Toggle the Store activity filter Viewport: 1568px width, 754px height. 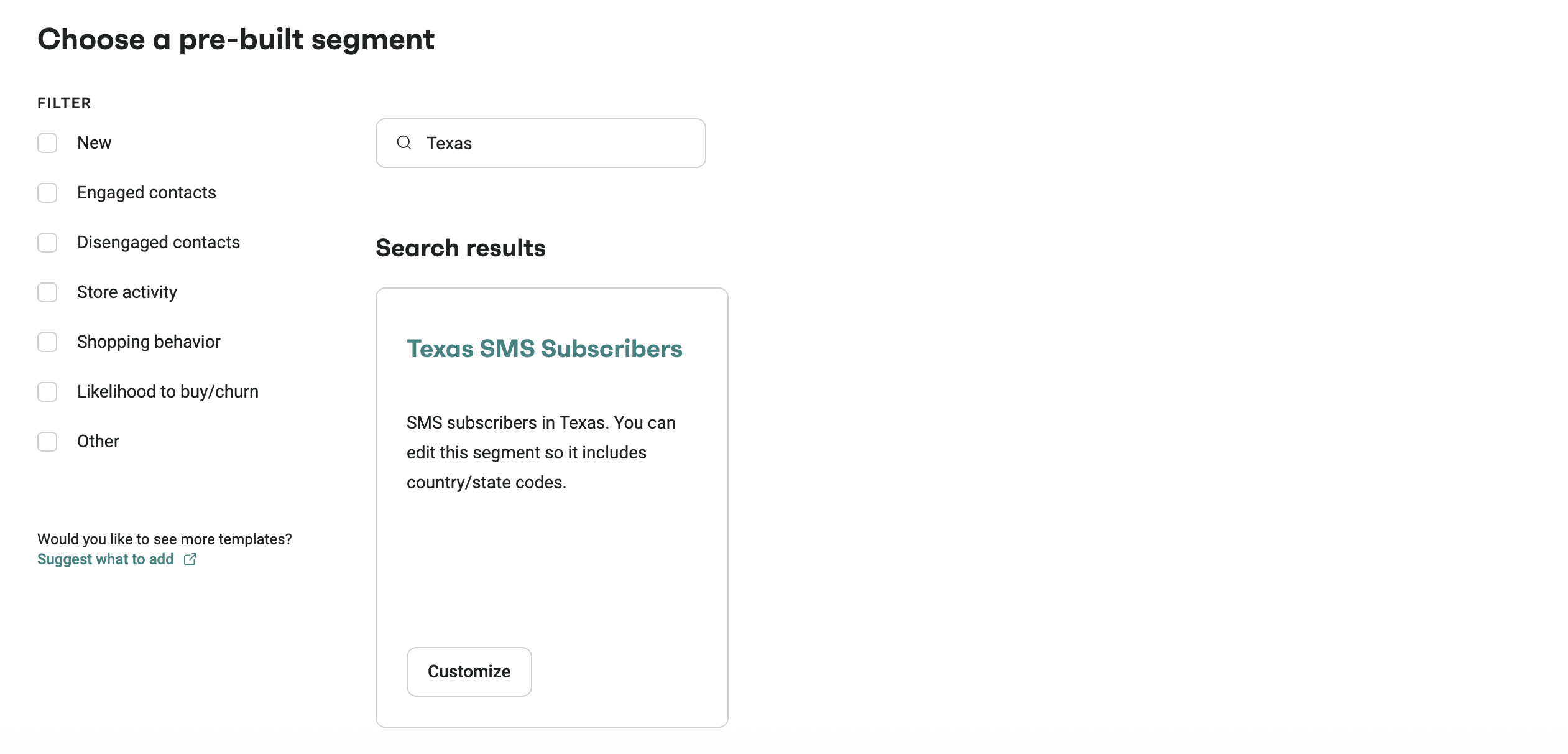[x=47, y=292]
